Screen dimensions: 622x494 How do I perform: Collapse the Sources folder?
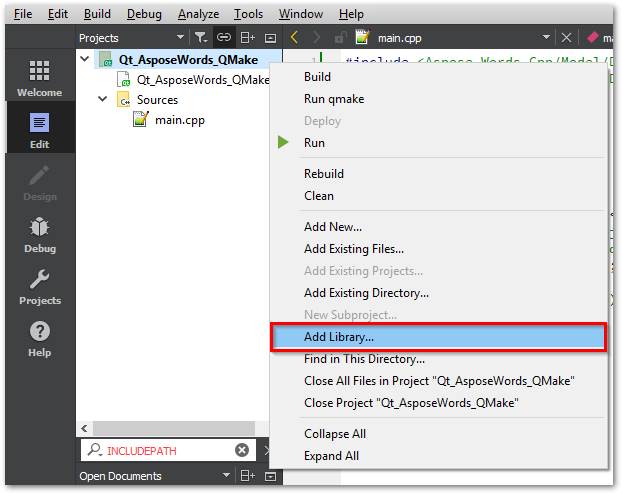(103, 100)
